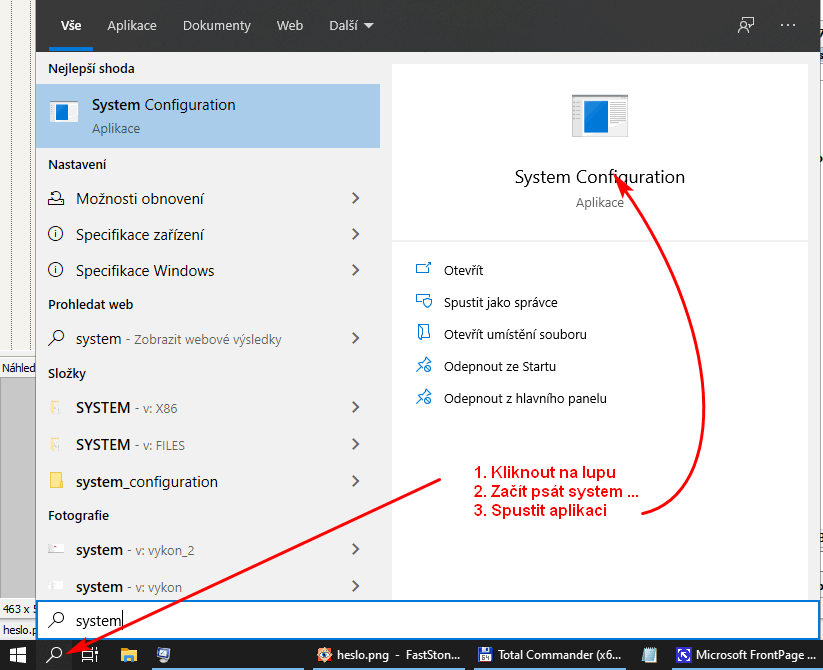The width and height of the screenshot is (823, 670).
Task: Expand the Možnosti obnovení result arrow
Action: pyautogui.click(x=355, y=199)
